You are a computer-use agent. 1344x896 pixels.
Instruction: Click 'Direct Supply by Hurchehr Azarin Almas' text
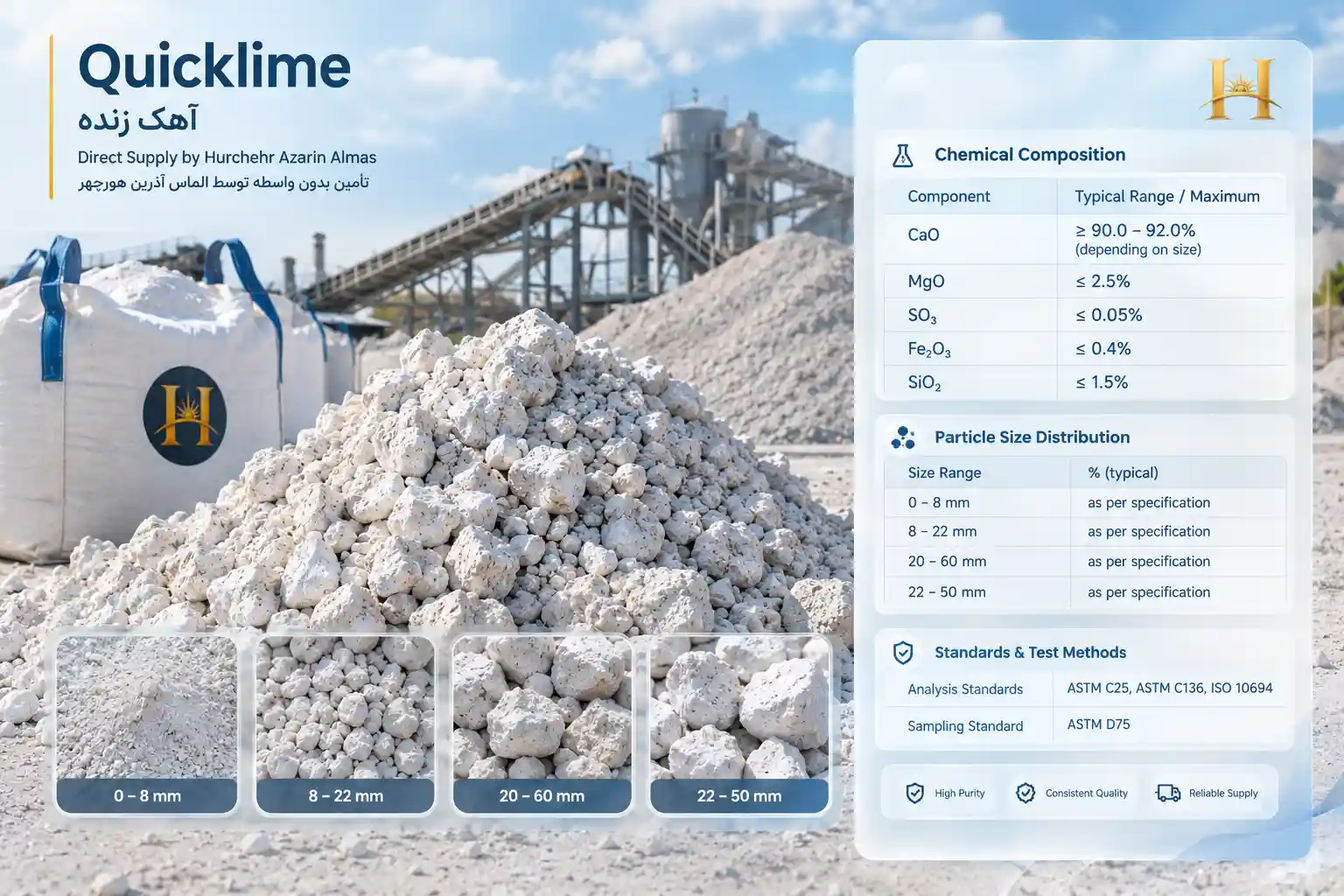point(227,157)
